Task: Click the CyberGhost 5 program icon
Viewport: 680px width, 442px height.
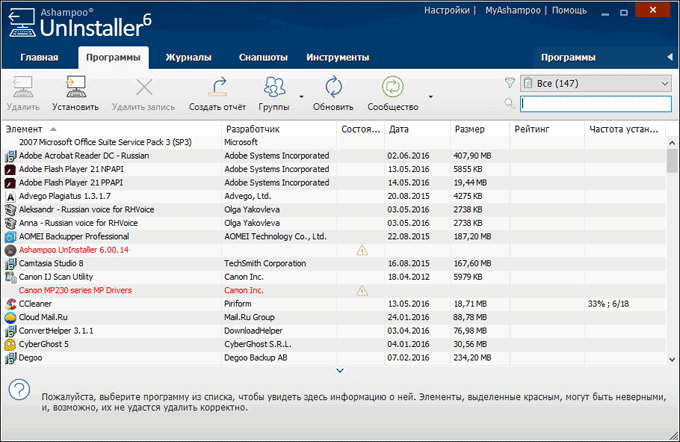Action: pyautogui.click(x=10, y=344)
